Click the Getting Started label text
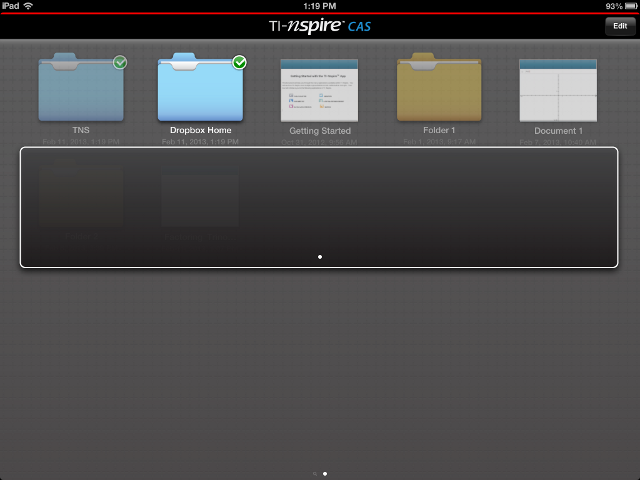The width and height of the screenshot is (640, 480). (x=319, y=131)
